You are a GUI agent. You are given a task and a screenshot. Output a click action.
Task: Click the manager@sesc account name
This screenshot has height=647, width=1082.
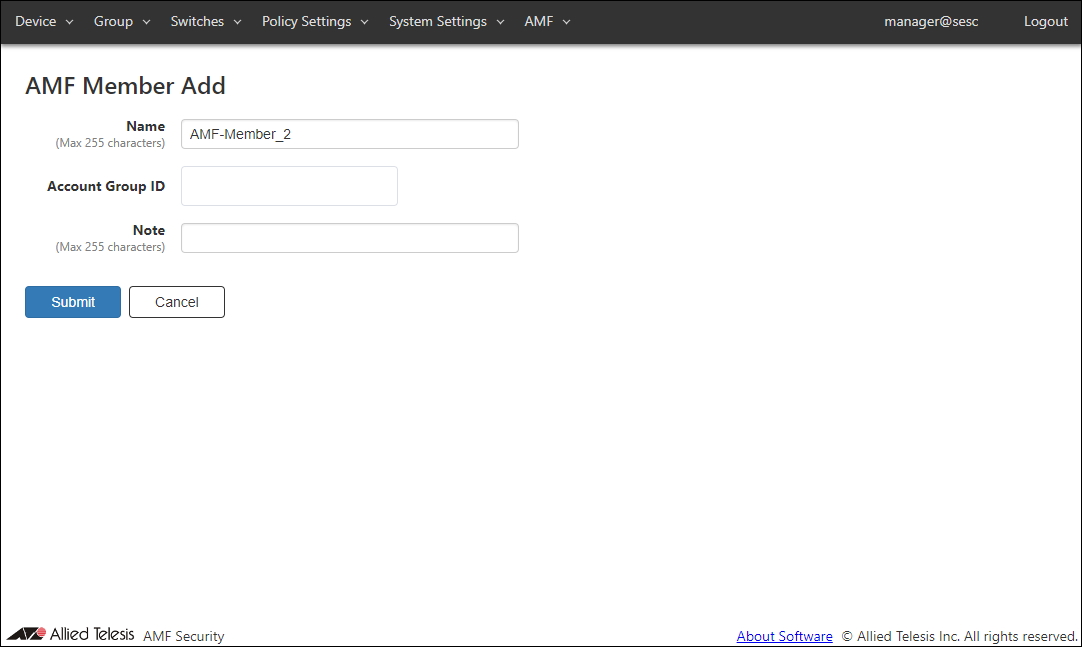[x=931, y=22]
